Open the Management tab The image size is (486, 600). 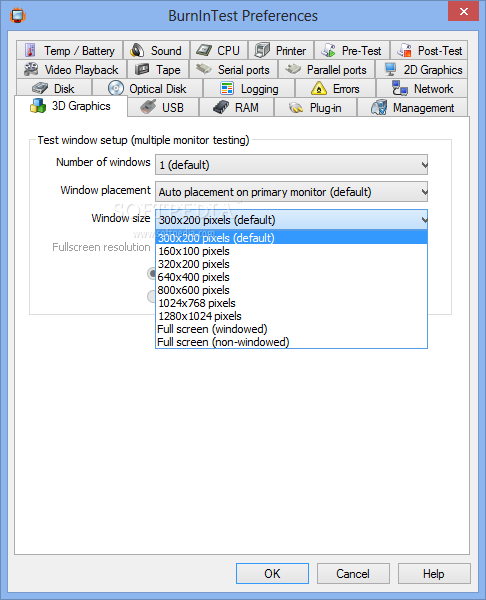413,108
